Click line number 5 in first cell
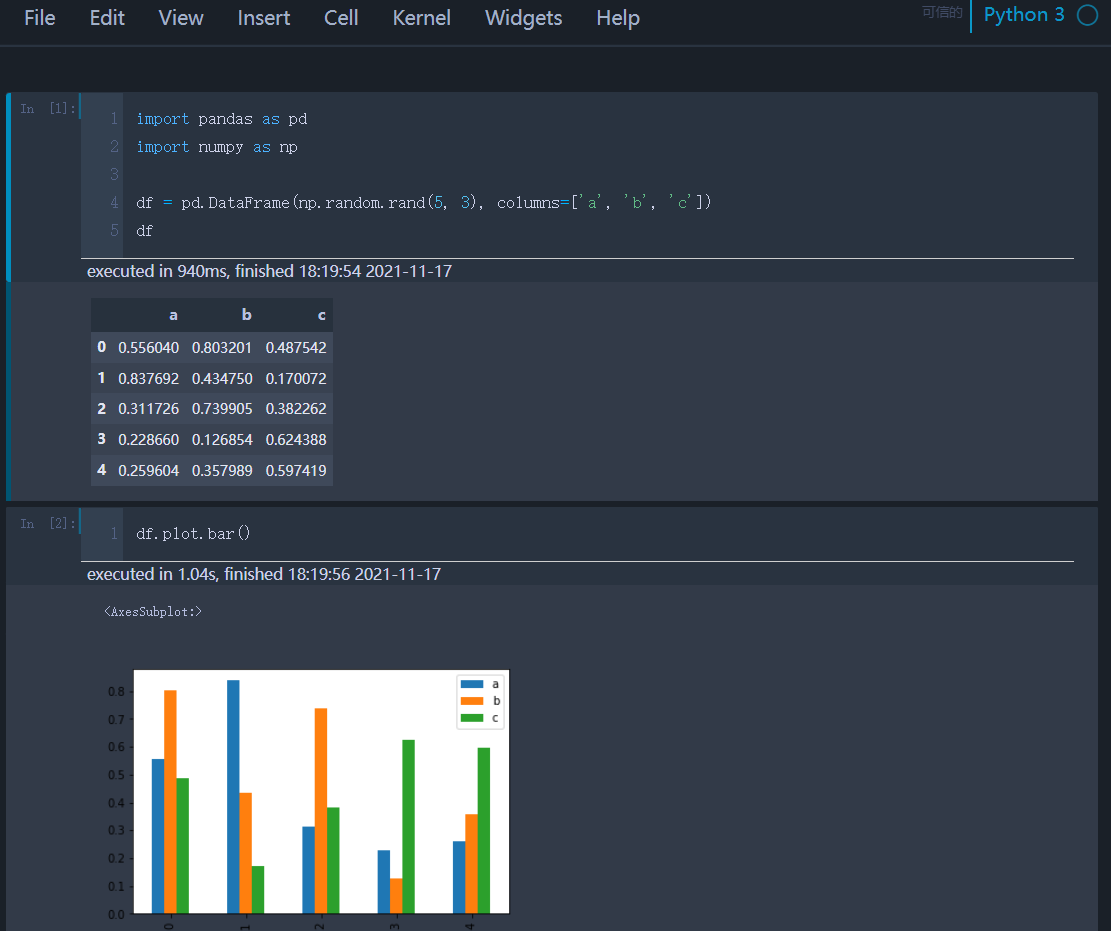The image size is (1111, 931). (114, 230)
